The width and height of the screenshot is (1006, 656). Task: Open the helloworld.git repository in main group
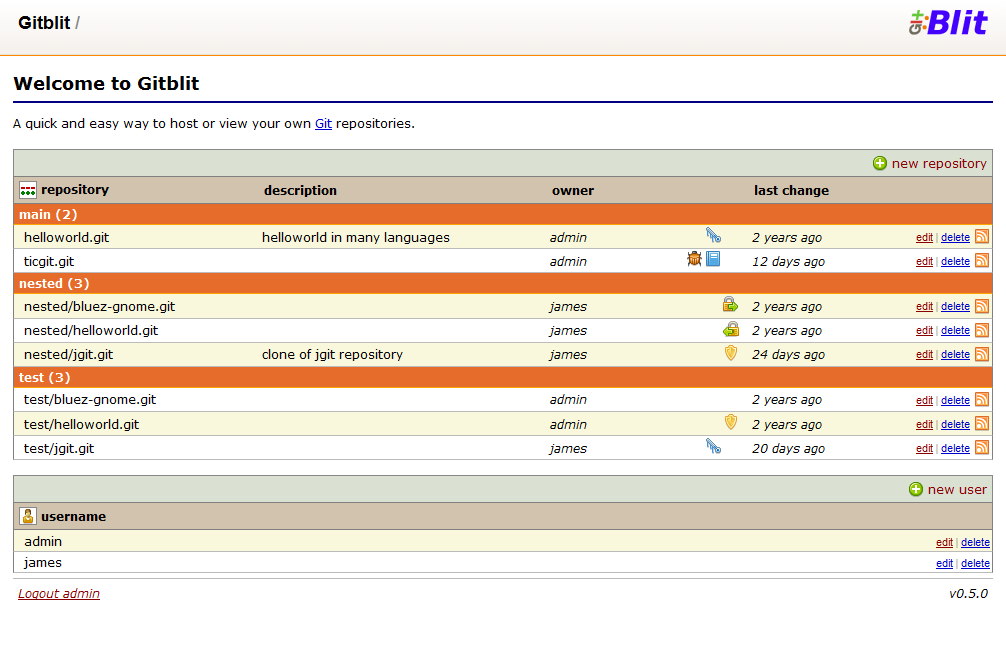pyautogui.click(x=67, y=237)
